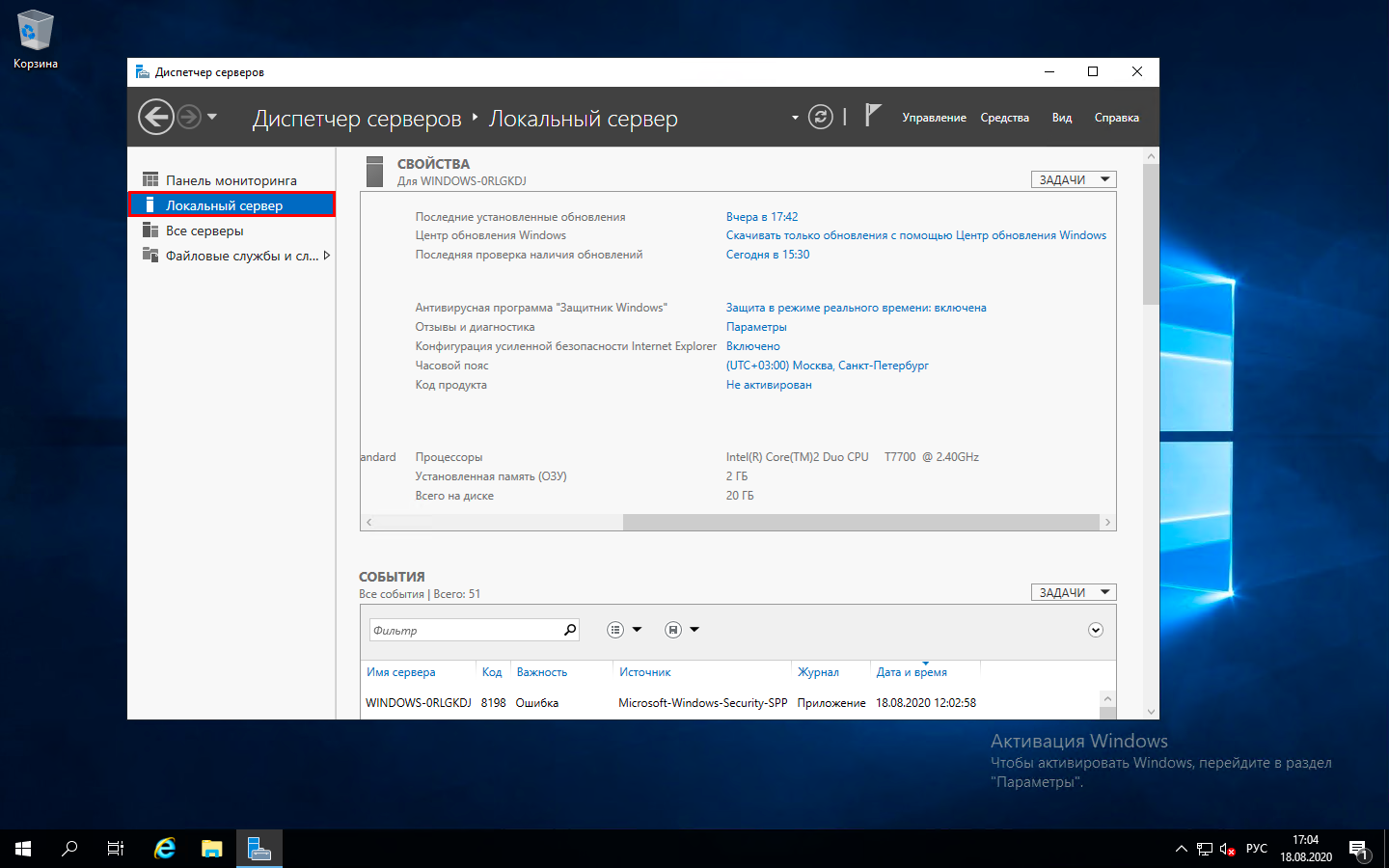Click the Файловые службы icon
1389x868 pixels.
click(150, 255)
